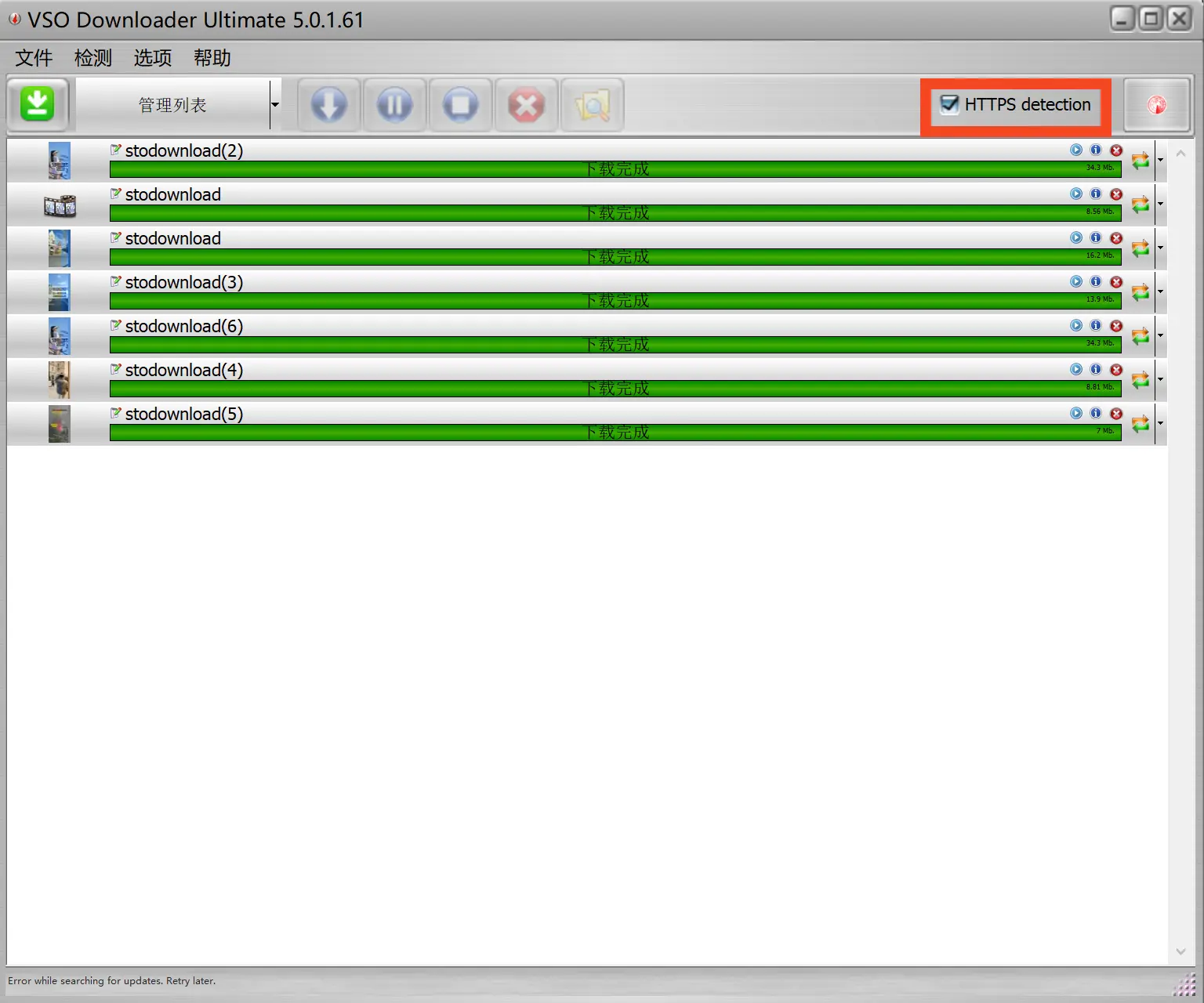
Task: Click the red X remove toolbar button
Action: pos(526,104)
